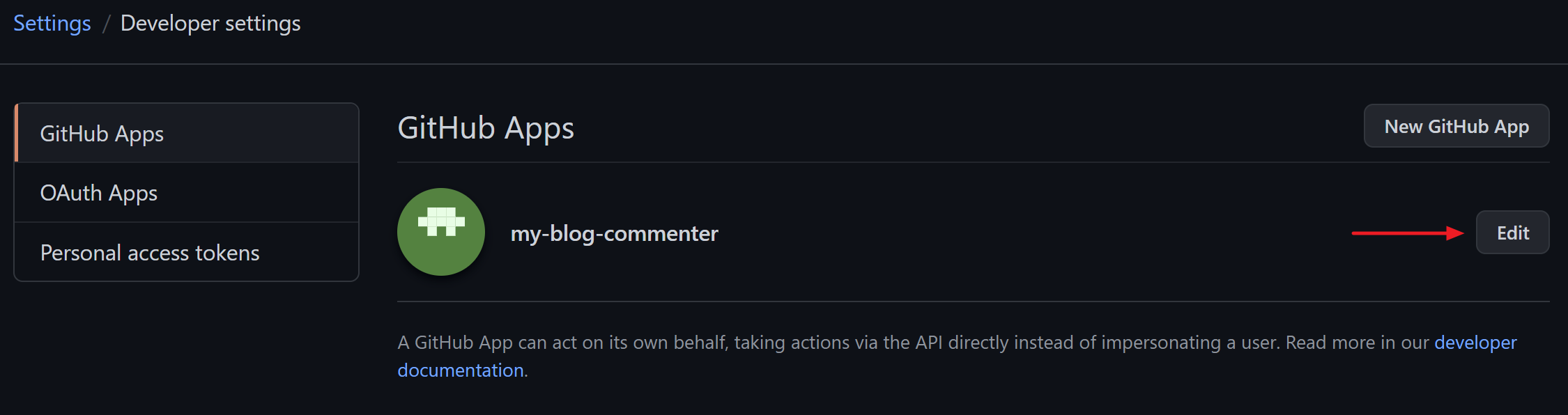
Task: Open Personal access tokens in the sidebar
Action: 187,252
